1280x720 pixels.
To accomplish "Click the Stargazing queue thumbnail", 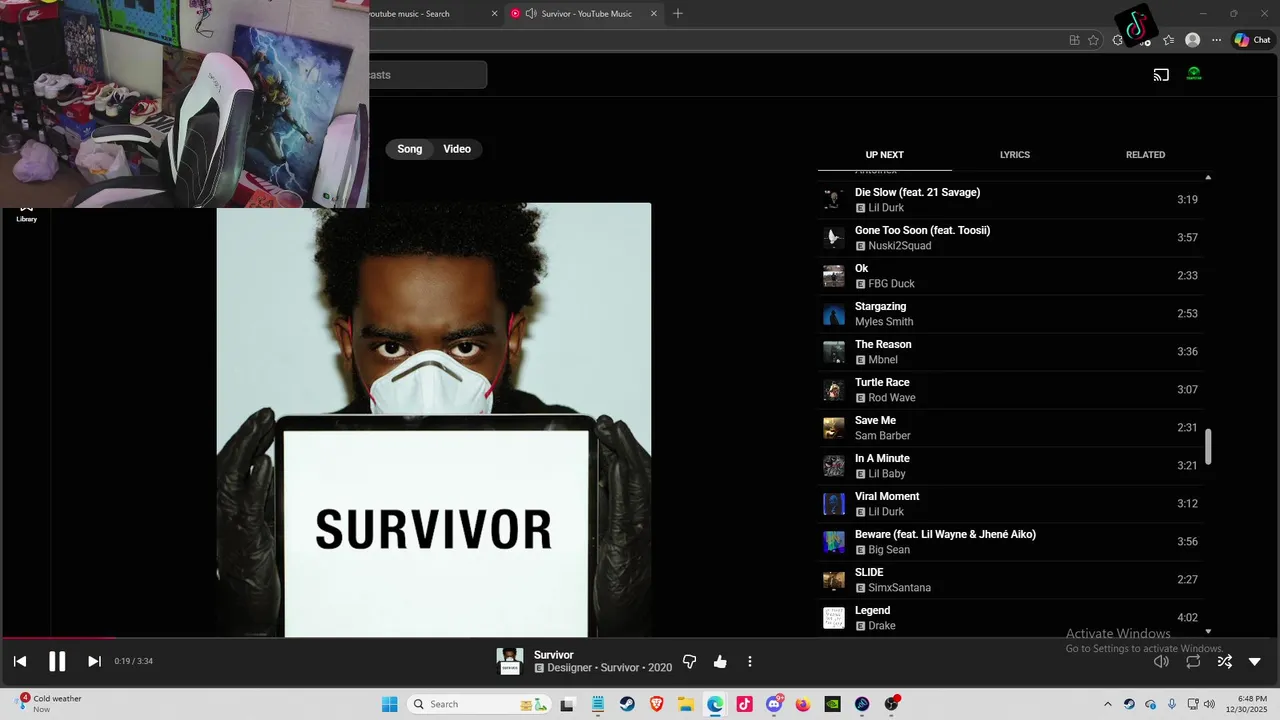I will [x=833, y=314].
